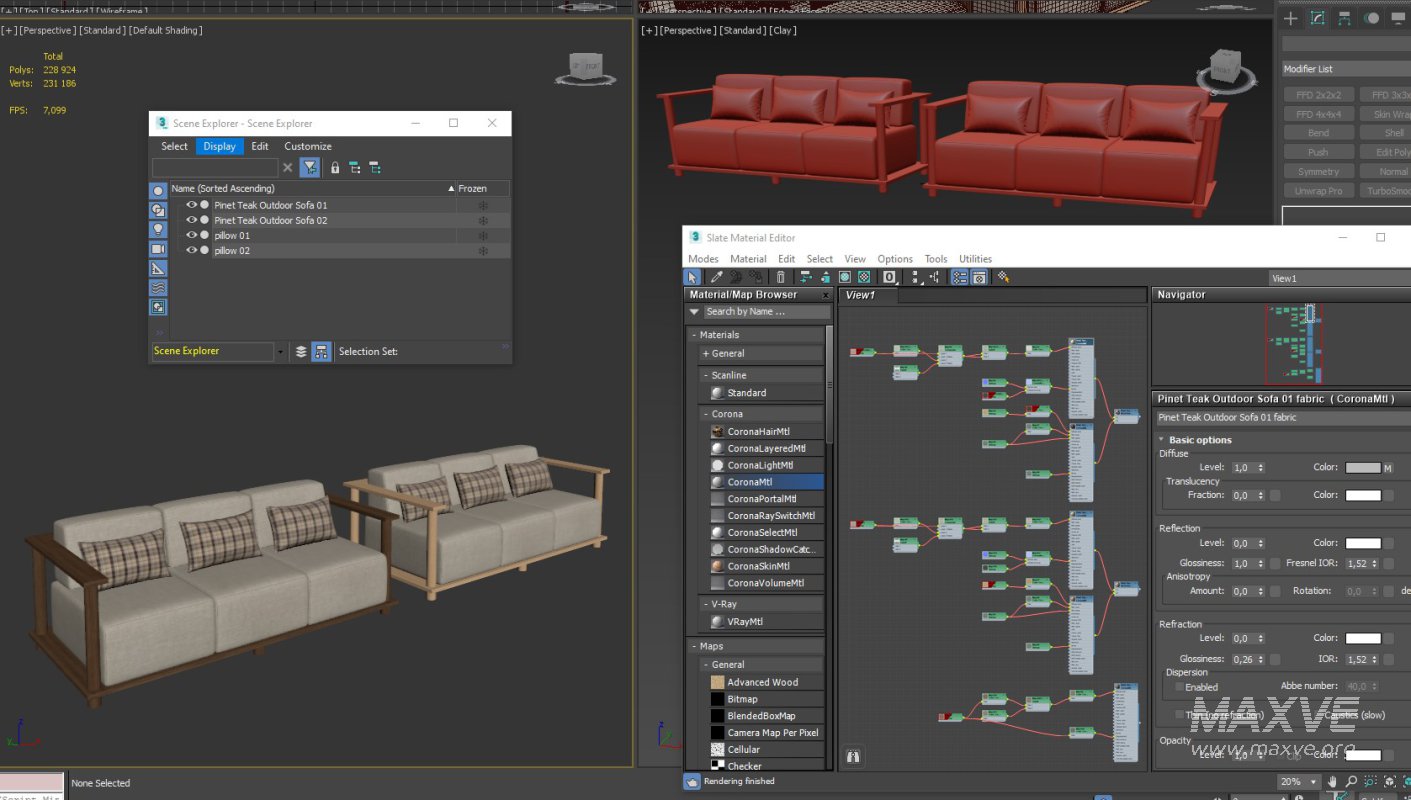Click the FFD 2x2x2 modifier button
1411x800 pixels.
tap(1318, 95)
